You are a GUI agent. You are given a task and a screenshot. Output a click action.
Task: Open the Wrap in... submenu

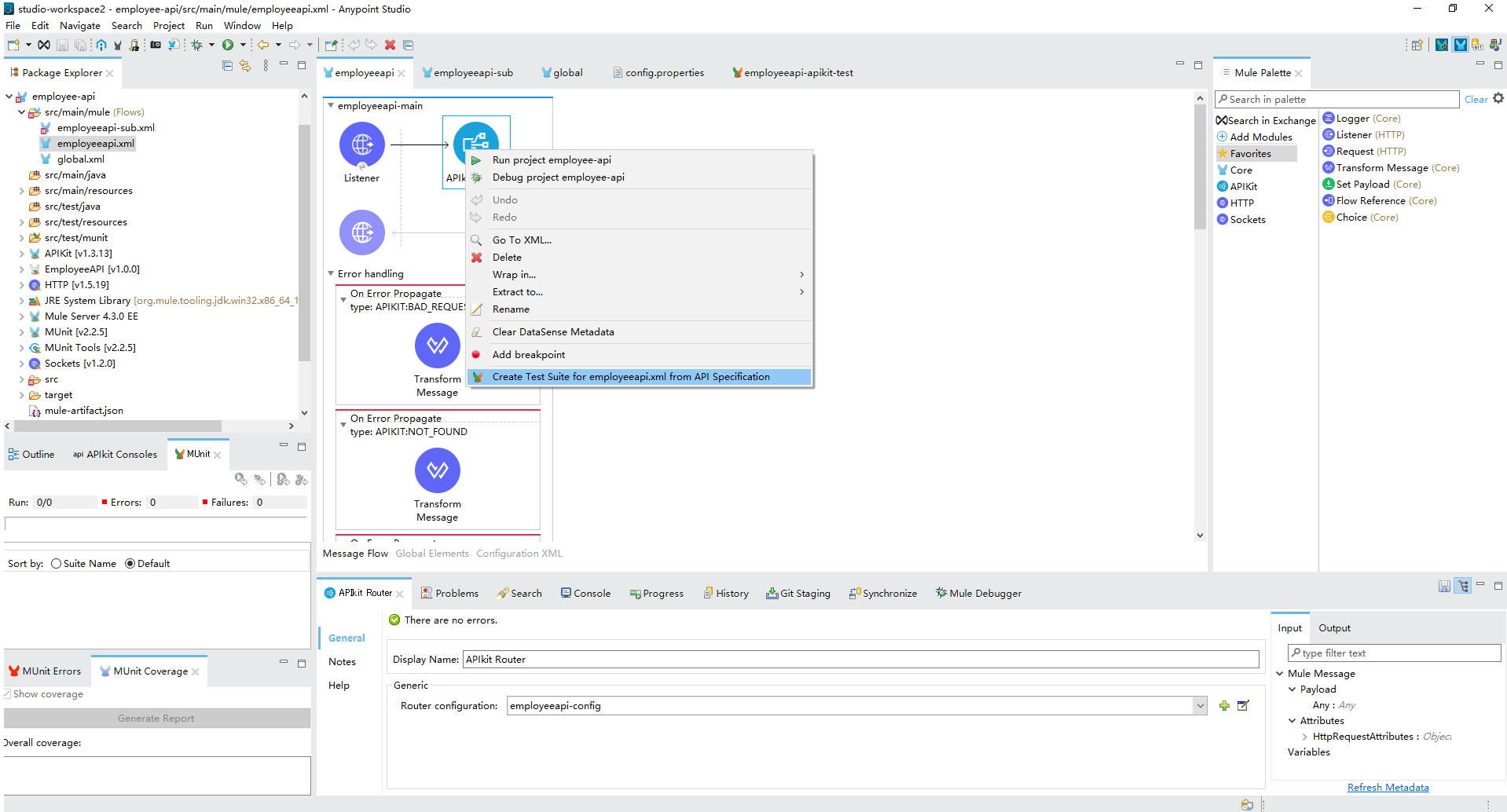pos(639,275)
